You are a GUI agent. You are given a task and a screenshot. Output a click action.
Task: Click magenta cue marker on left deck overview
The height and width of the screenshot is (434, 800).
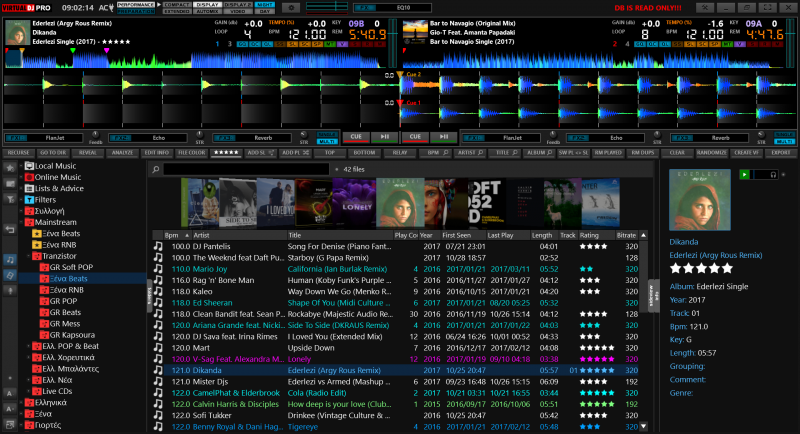[x=106, y=50]
